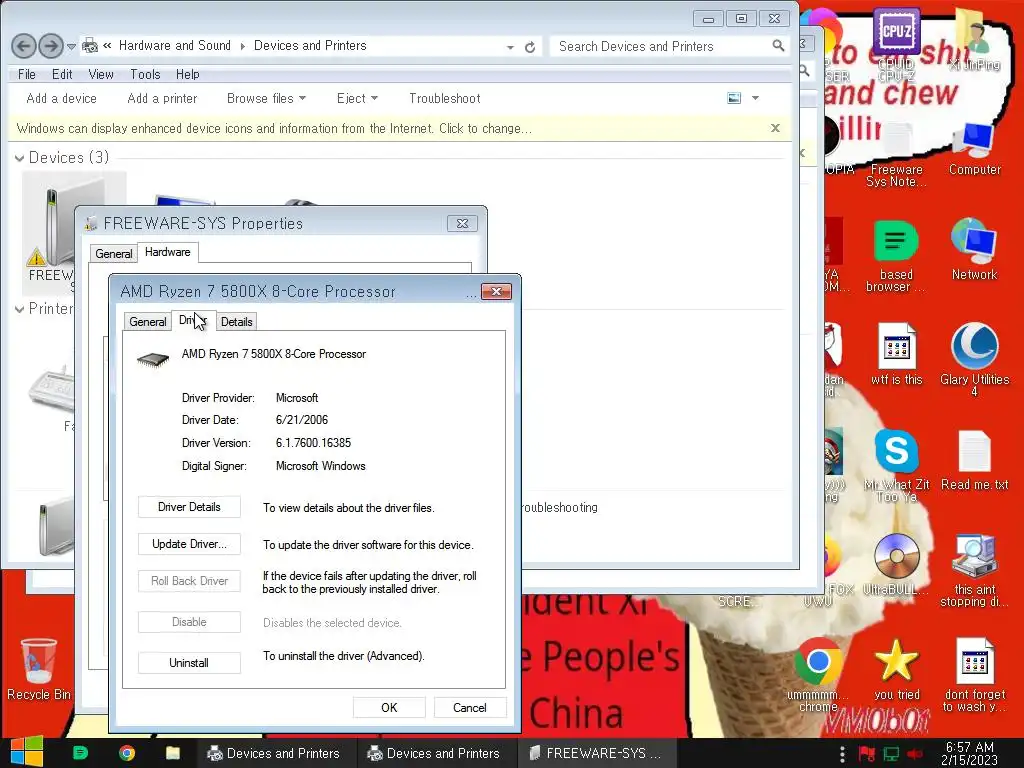Click the network tray icon
The width and height of the screenshot is (1024, 768).
coord(891,754)
